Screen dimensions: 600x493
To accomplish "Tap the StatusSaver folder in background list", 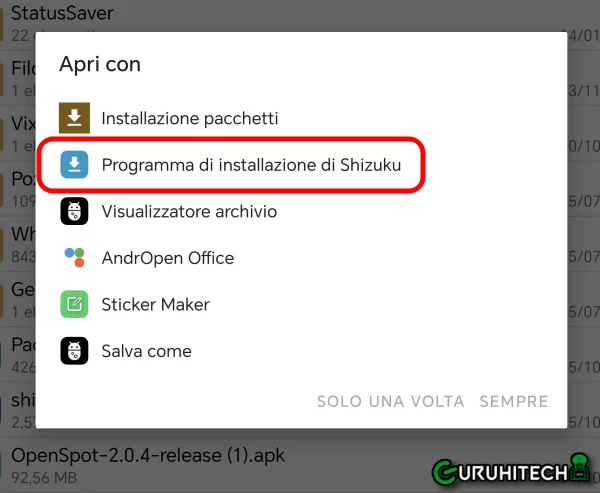I will (x=62, y=13).
